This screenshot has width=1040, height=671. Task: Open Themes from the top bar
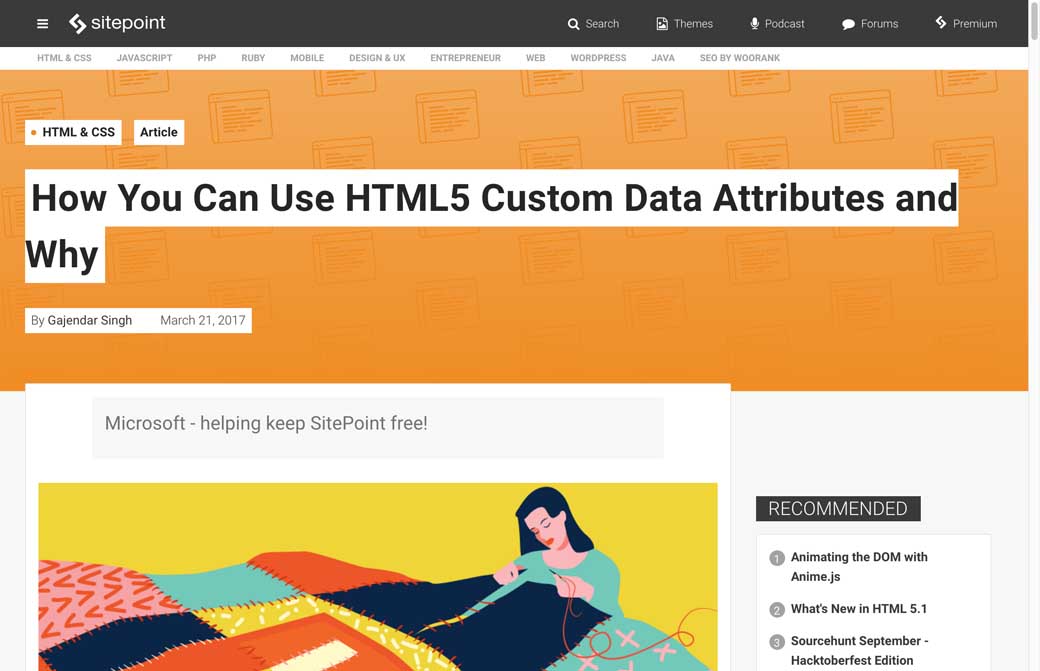pos(684,24)
